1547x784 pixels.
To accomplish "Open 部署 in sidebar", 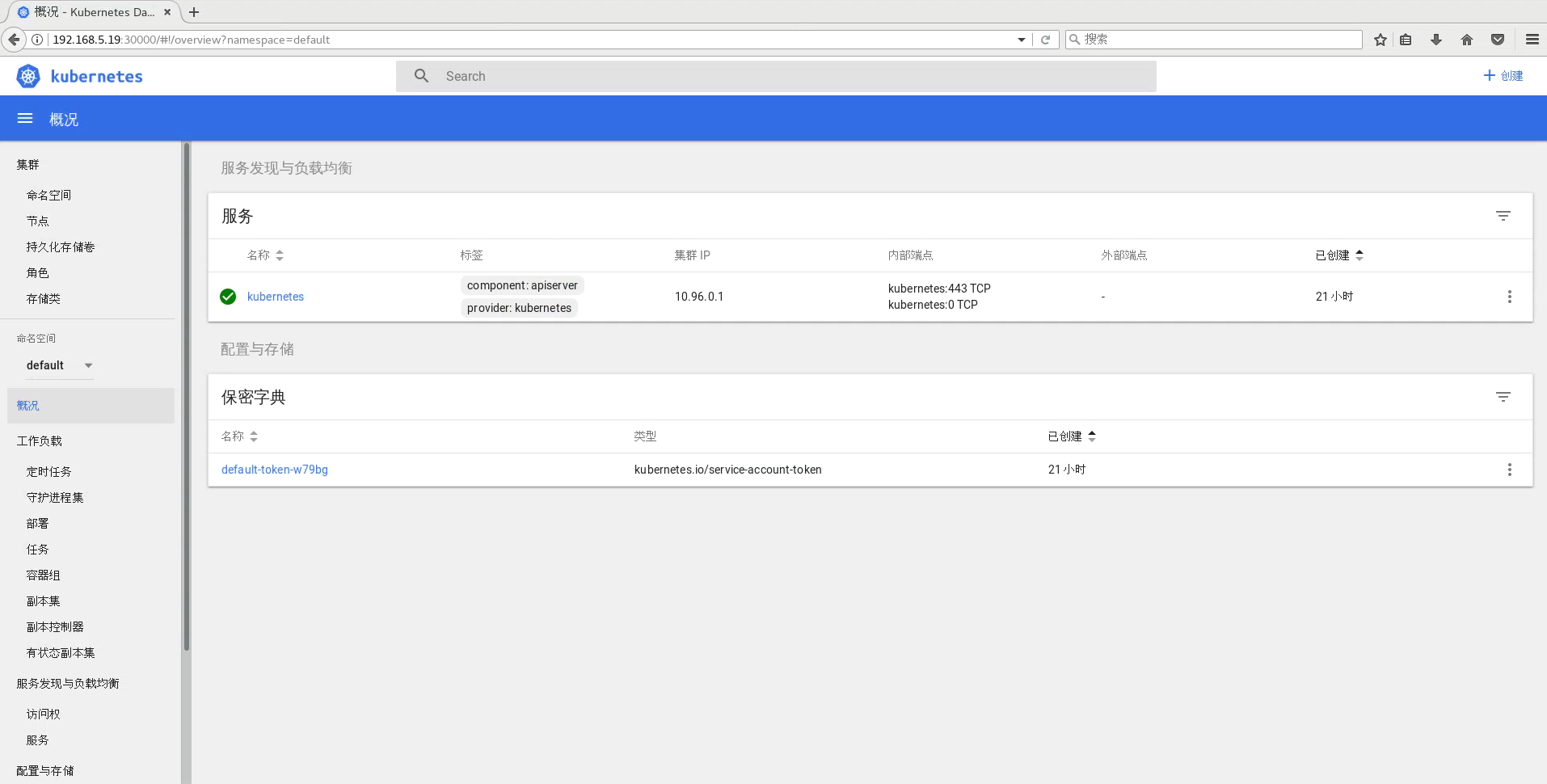I will (37, 524).
